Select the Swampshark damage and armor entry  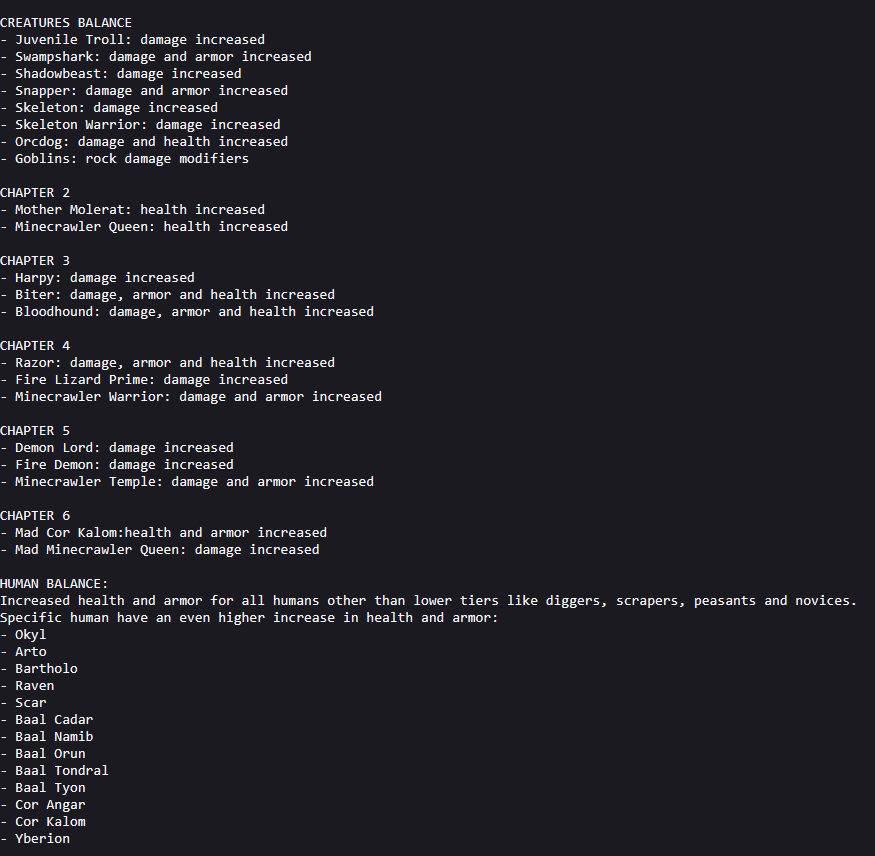(x=156, y=57)
